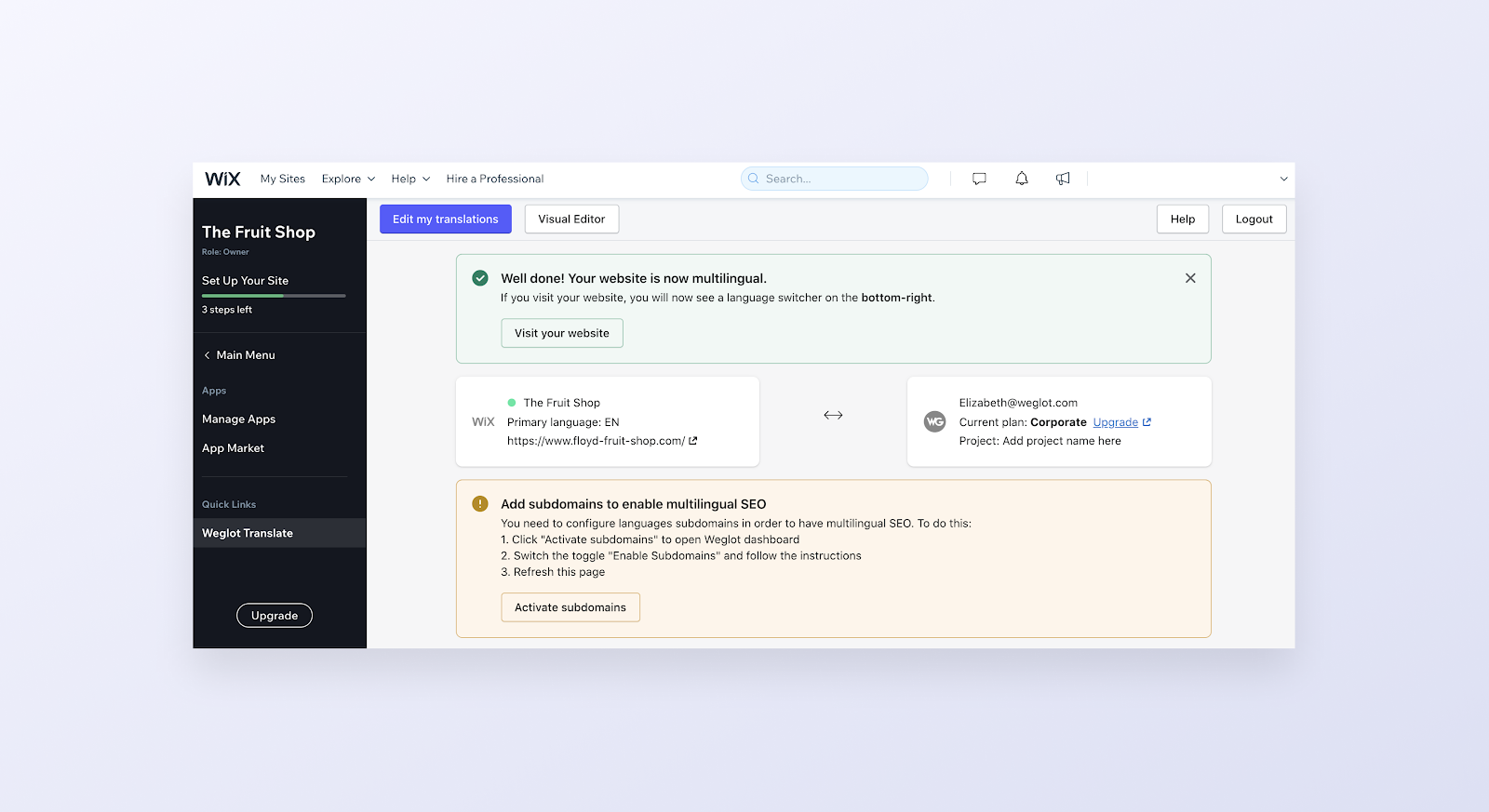Expand the Help dropdown in top bar
The height and width of the screenshot is (812, 1489).
click(x=410, y=179)
